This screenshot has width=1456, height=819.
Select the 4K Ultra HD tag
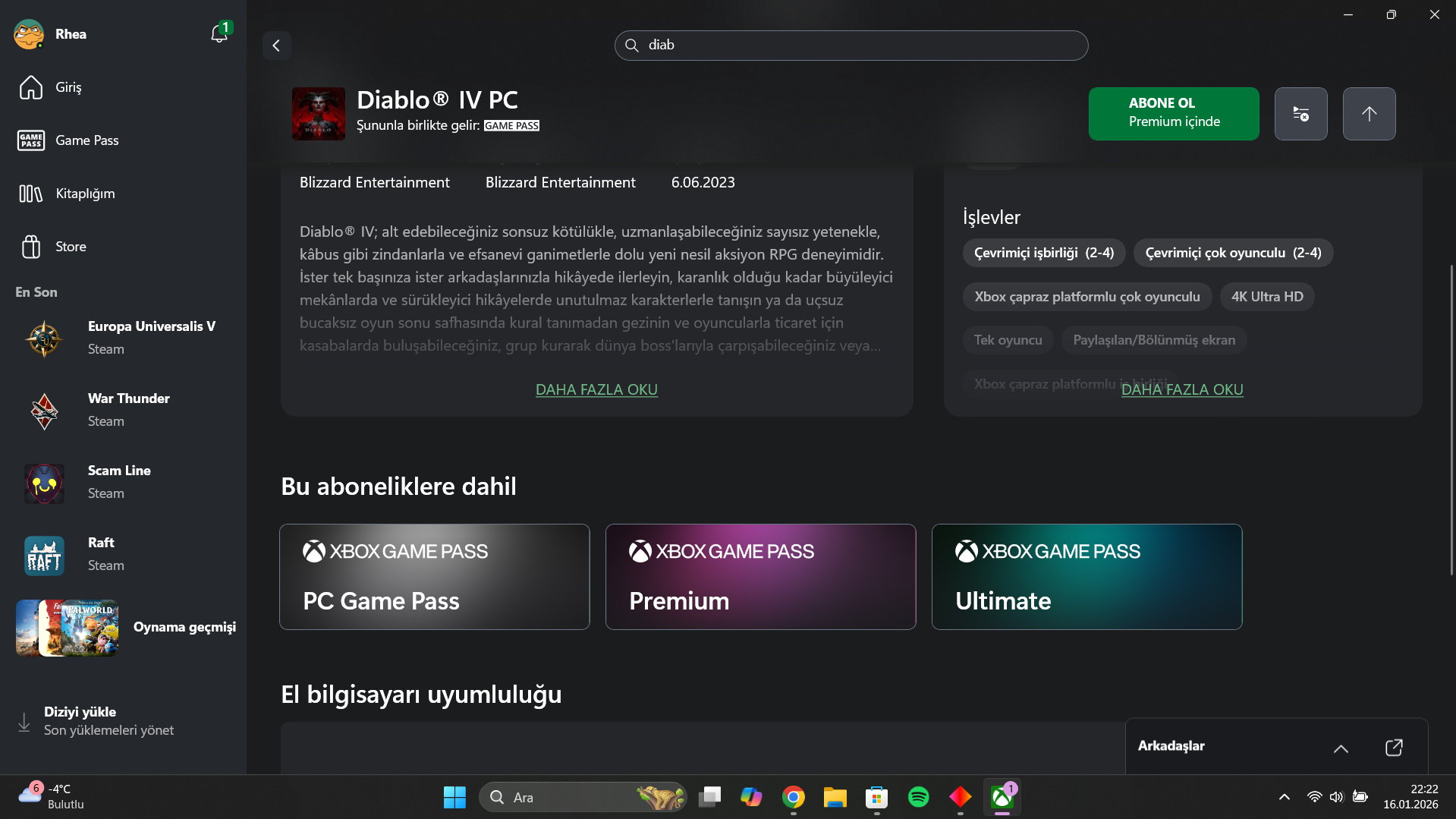1267,297
